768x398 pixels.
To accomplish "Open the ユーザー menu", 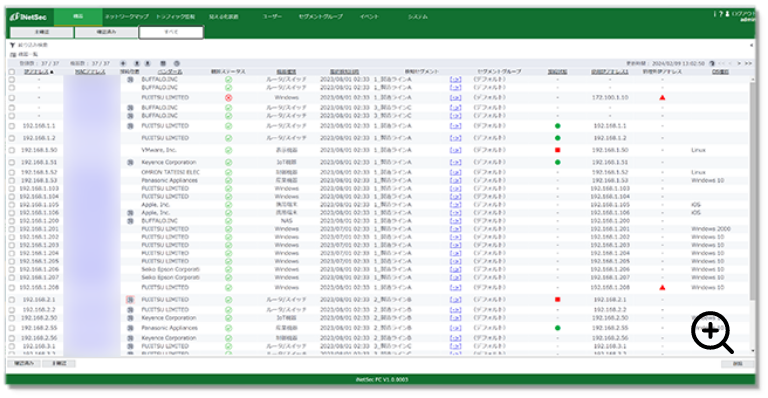I will tap(272, 17).
